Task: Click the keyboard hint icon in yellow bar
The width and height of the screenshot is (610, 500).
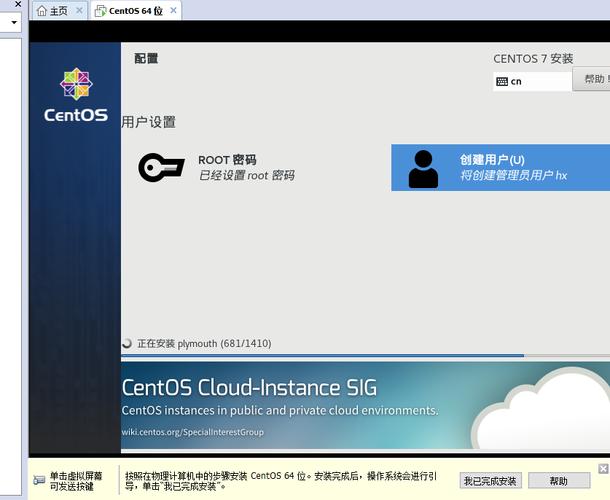Action: 39,480
